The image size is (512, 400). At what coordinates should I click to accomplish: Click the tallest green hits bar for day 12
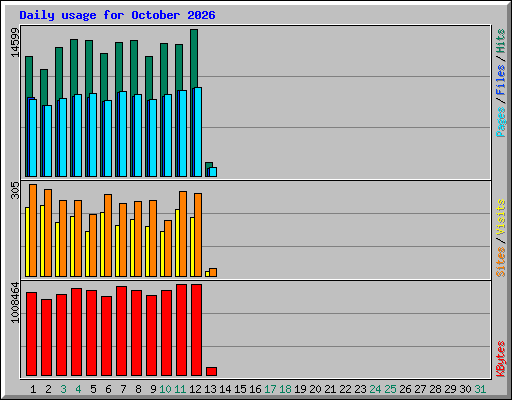pos(194,58)
